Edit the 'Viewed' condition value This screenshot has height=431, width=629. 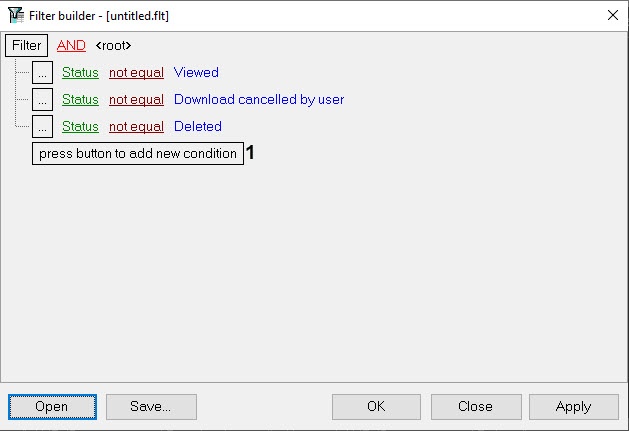[x=196, y=73]
